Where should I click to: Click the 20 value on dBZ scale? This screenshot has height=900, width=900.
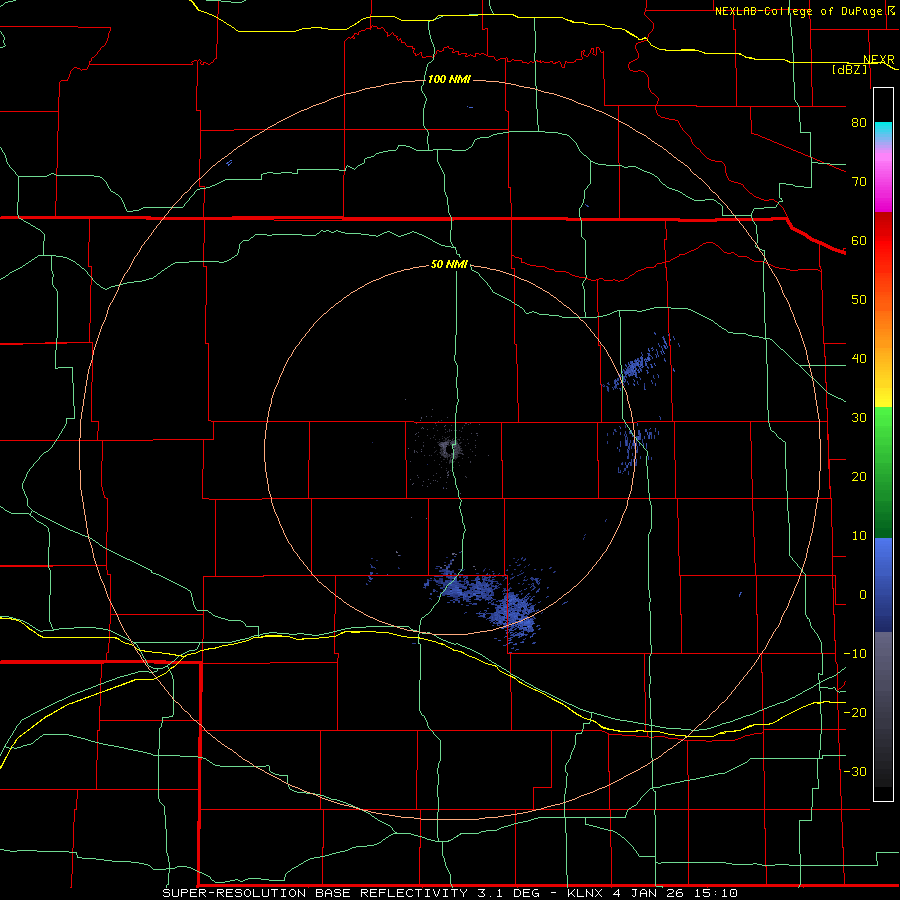(859, 477)
